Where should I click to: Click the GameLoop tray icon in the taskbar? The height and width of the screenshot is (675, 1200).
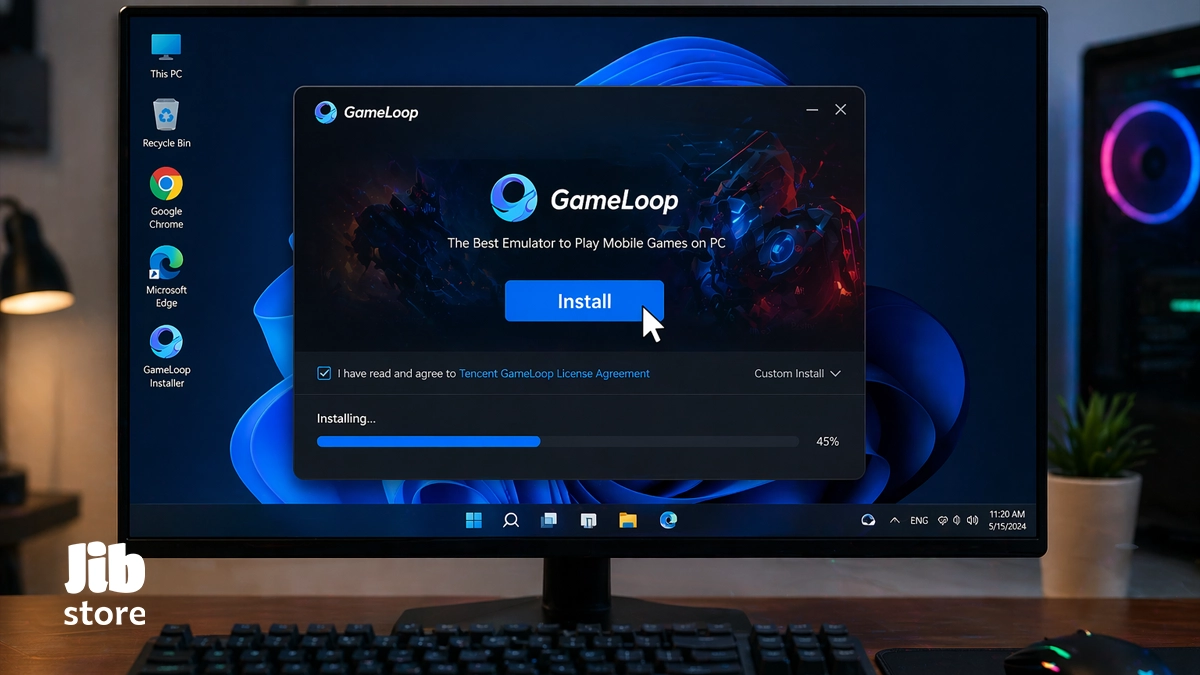868,520
